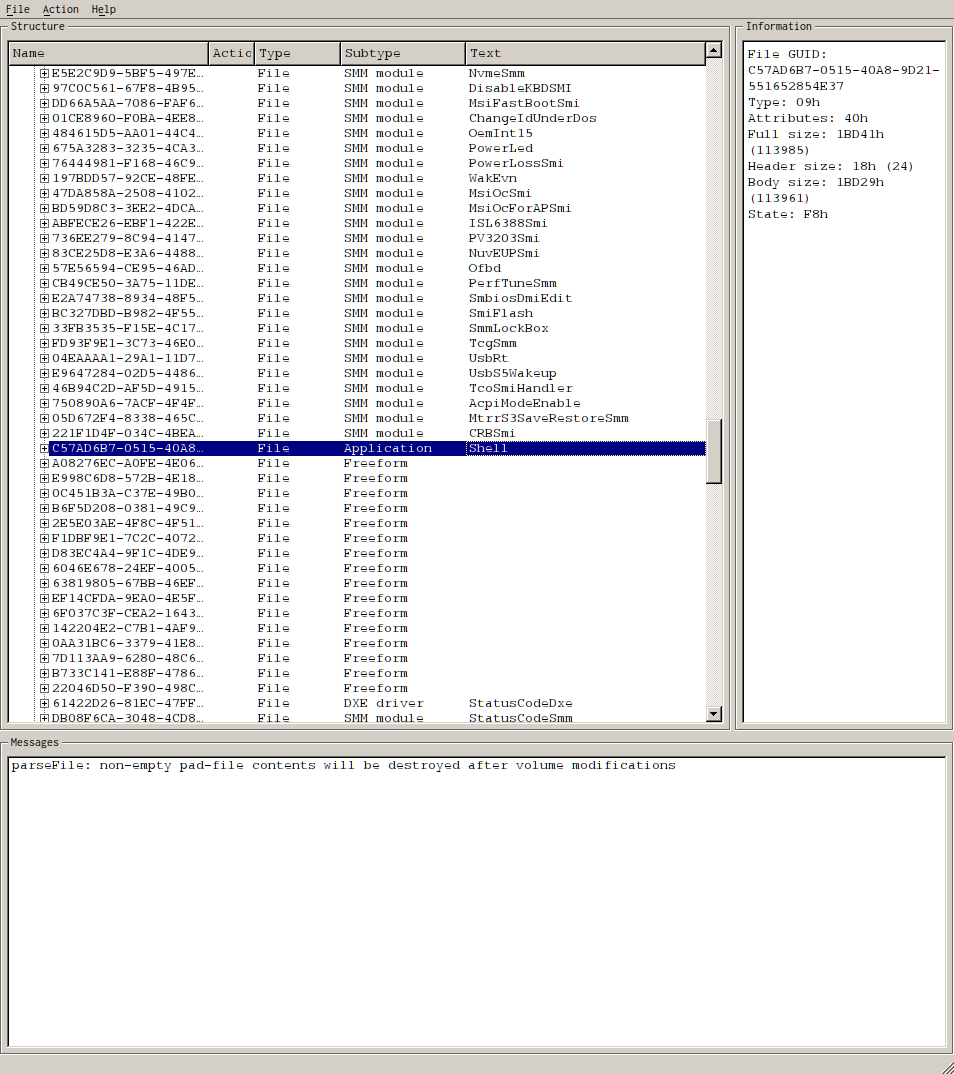Expand the A08276EC-A0FE-4E06 freeform node
The image size is (954, 1074).
(x=44, y=464)
